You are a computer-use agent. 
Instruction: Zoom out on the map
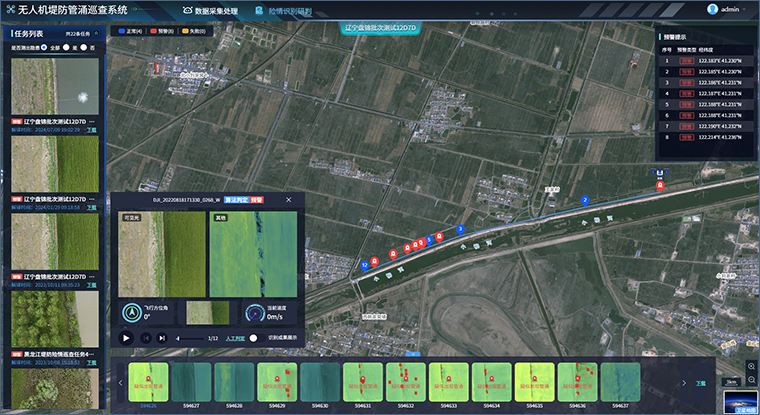click(751, 381)
